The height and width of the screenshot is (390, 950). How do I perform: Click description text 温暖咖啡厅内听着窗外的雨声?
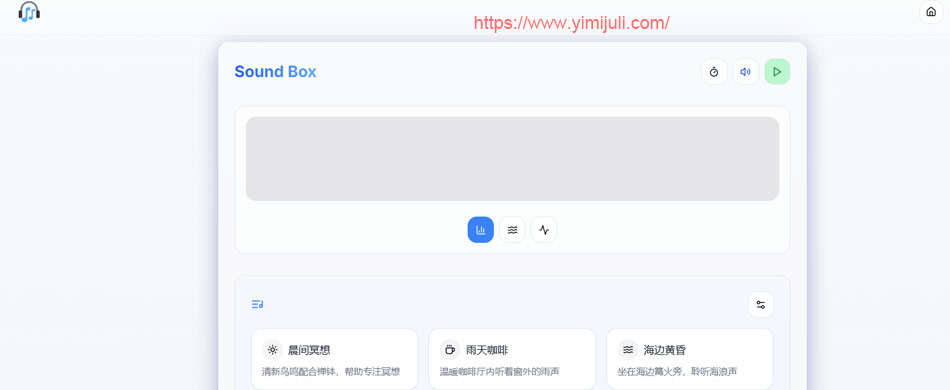499,371
